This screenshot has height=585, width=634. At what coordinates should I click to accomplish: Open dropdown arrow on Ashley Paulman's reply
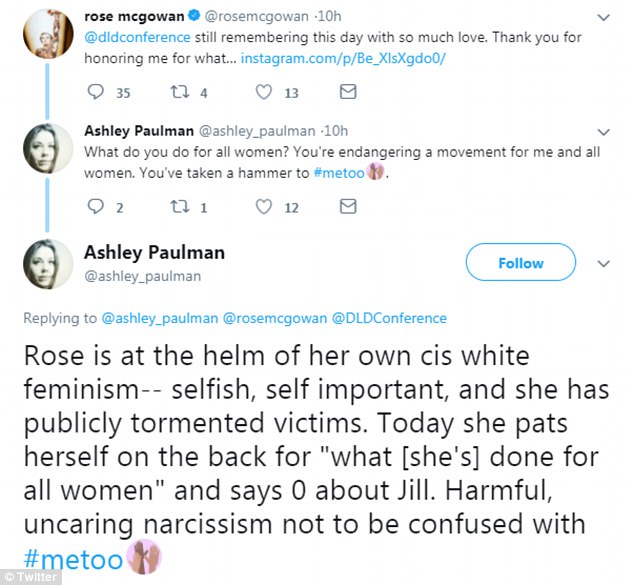(x=603, y=131)
